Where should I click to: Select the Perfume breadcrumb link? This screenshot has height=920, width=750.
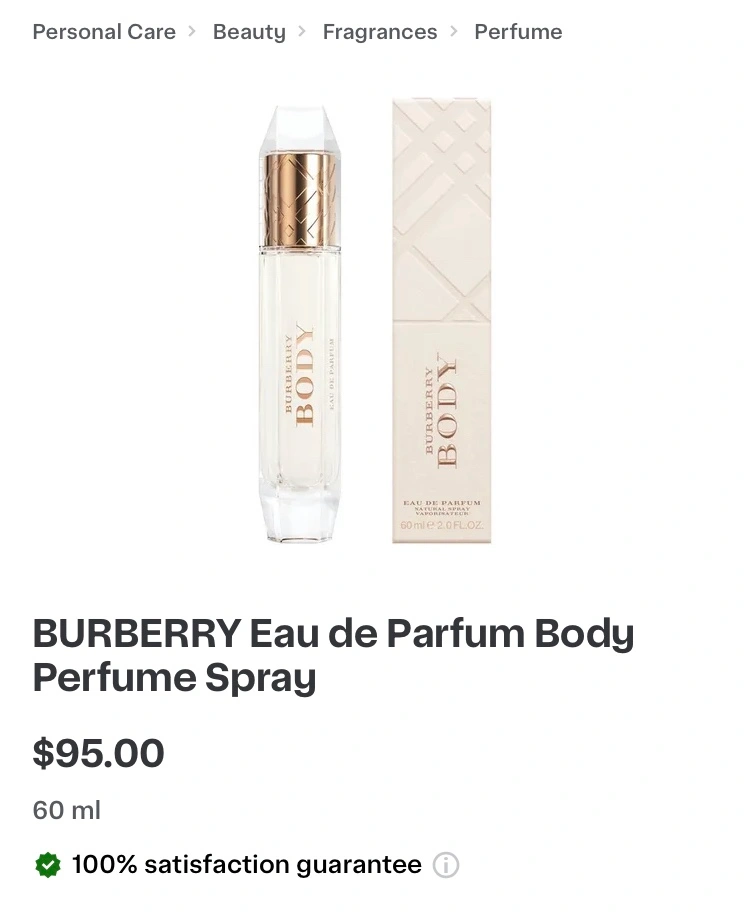518,32
